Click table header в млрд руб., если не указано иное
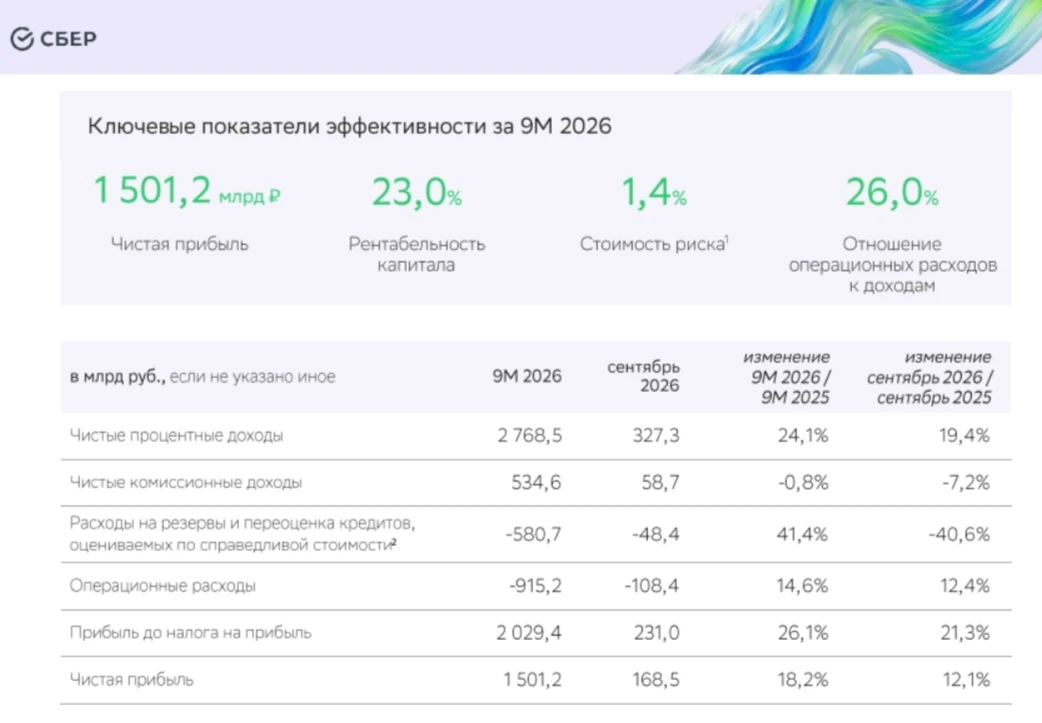 [203, 377]
